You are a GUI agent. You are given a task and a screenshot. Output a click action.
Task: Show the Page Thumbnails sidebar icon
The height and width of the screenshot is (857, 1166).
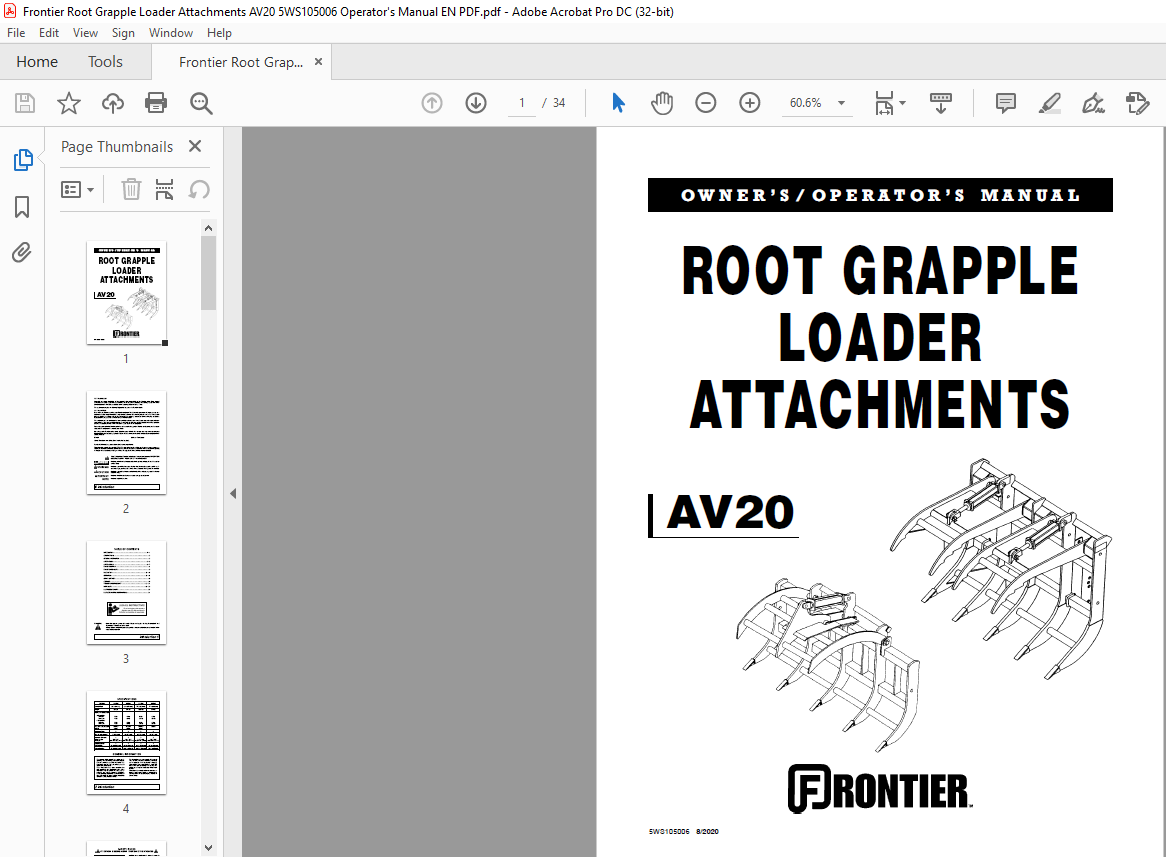[22, 160]
